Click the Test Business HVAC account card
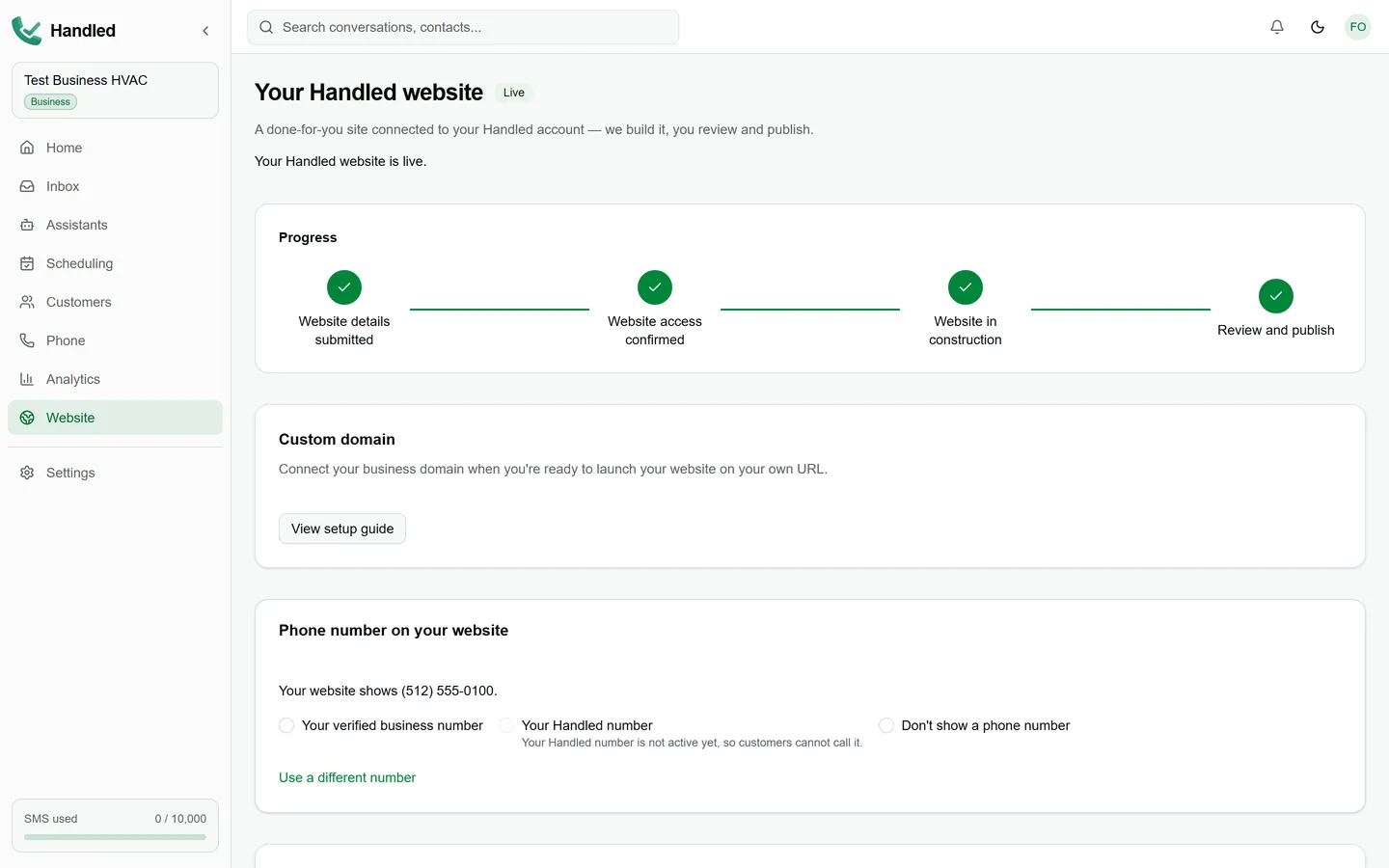The width and height of the screenshot is (1389, 868). 115,91
